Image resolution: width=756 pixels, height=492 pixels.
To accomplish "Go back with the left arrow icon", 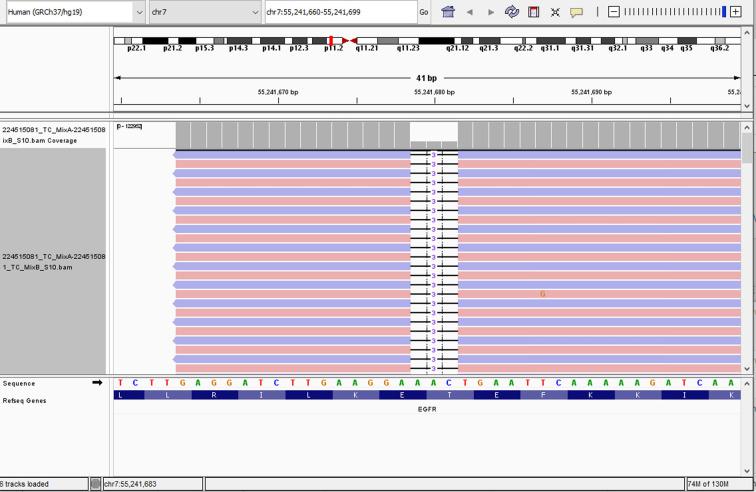I will [470, 12].
